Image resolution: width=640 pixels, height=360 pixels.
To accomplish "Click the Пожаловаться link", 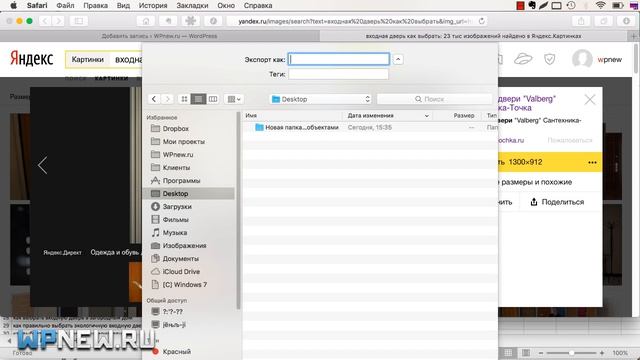I will (x=570, y=140).
